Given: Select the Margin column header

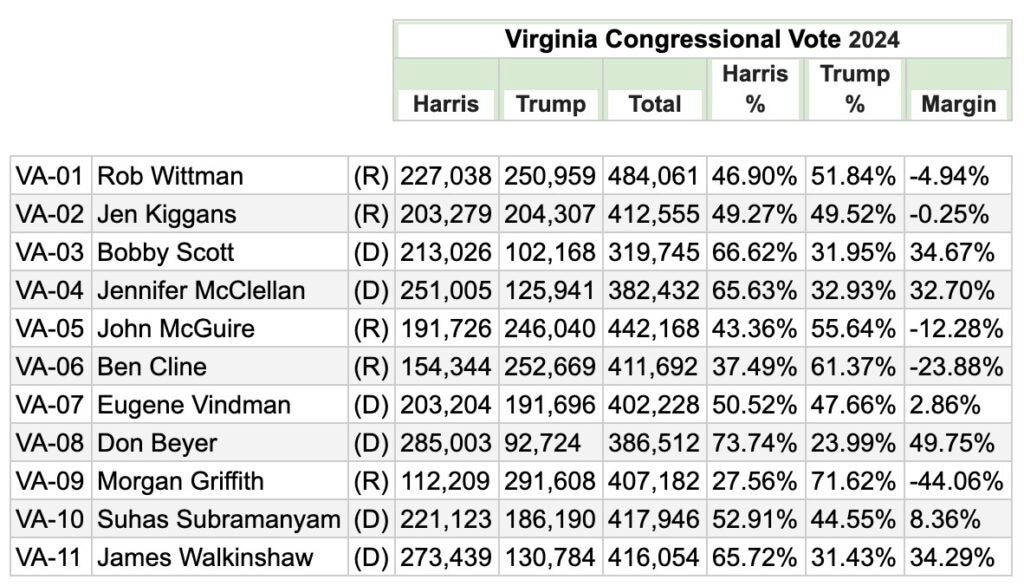Looking at the screenshot, I should click(x=958, y=104).
